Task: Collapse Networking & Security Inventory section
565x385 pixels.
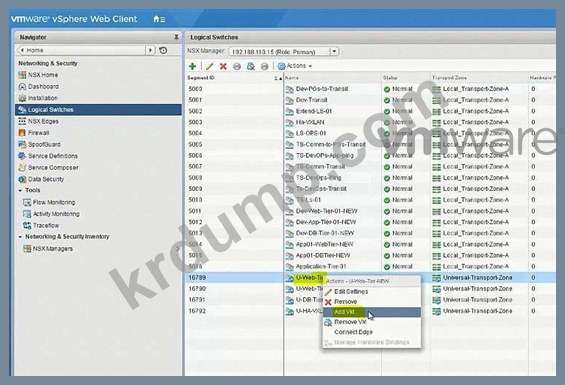Action: point(20,237)
